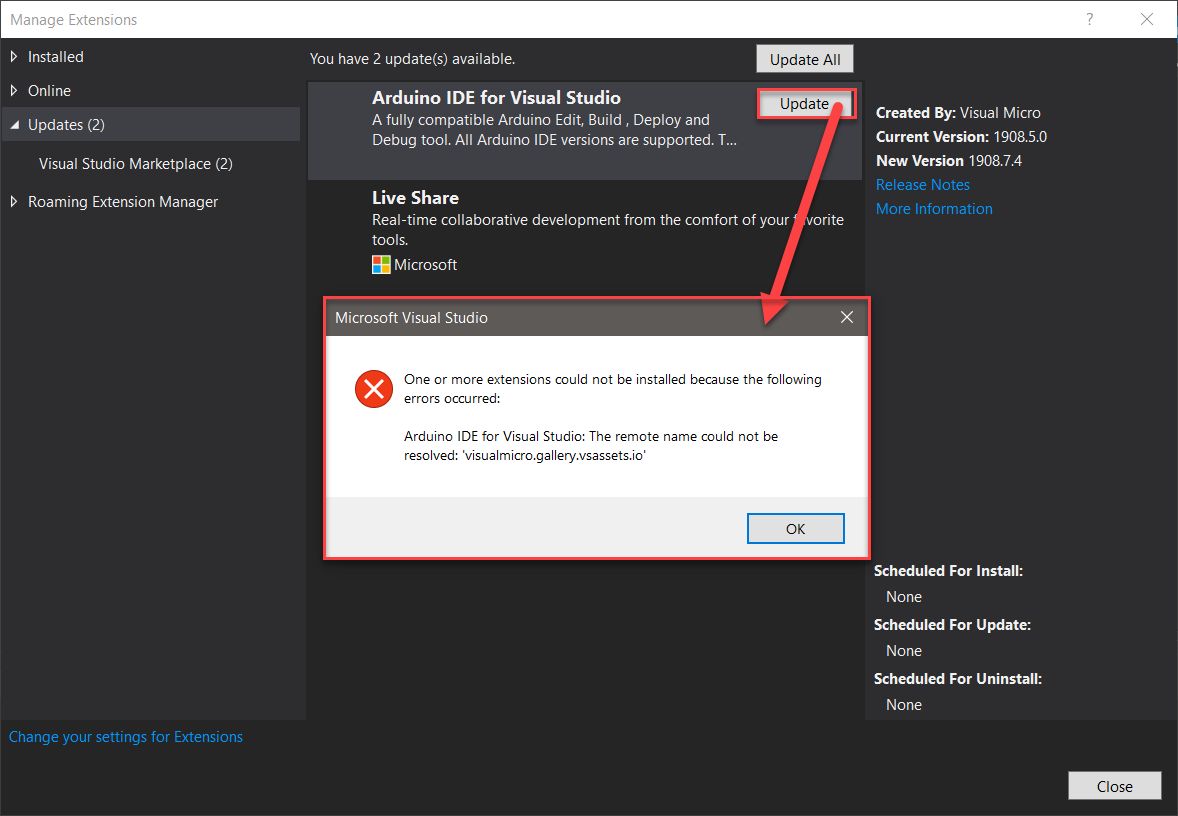This screenshot has width=1178, height=816.
Task: Close the Manage Extensions window with X
Action: coord(1146,19)
